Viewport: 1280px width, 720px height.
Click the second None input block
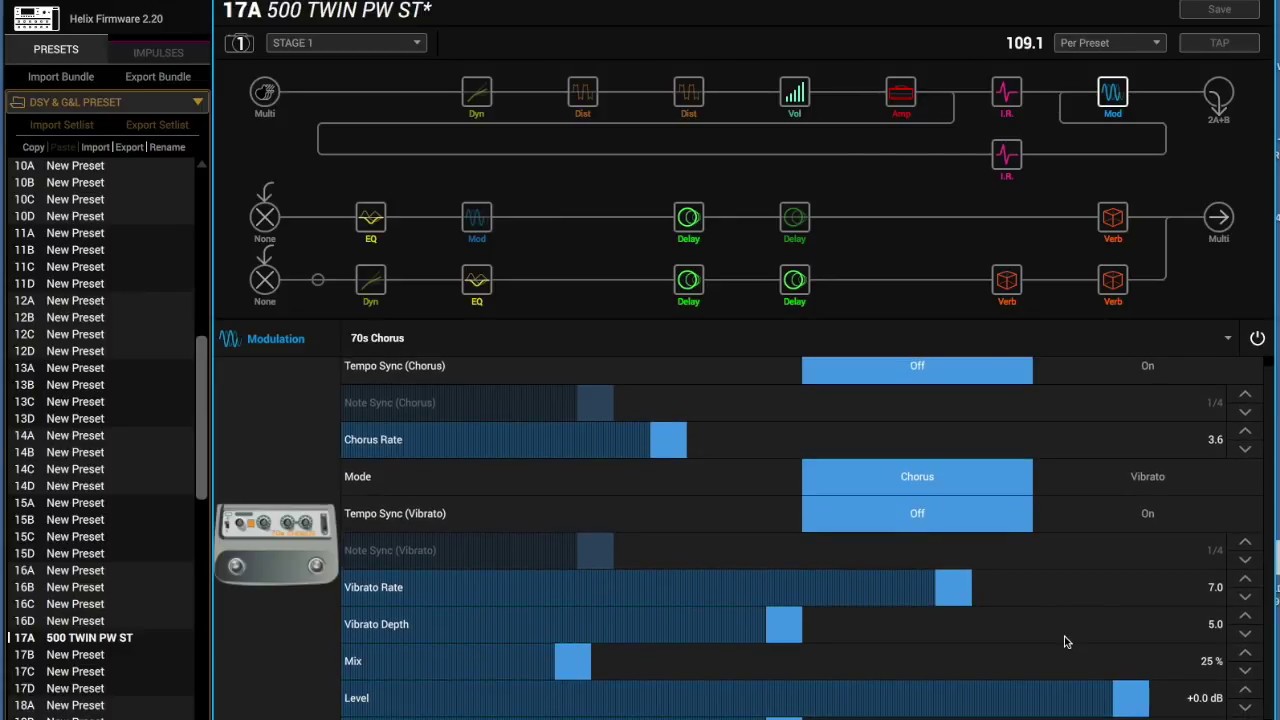(265, 280)
